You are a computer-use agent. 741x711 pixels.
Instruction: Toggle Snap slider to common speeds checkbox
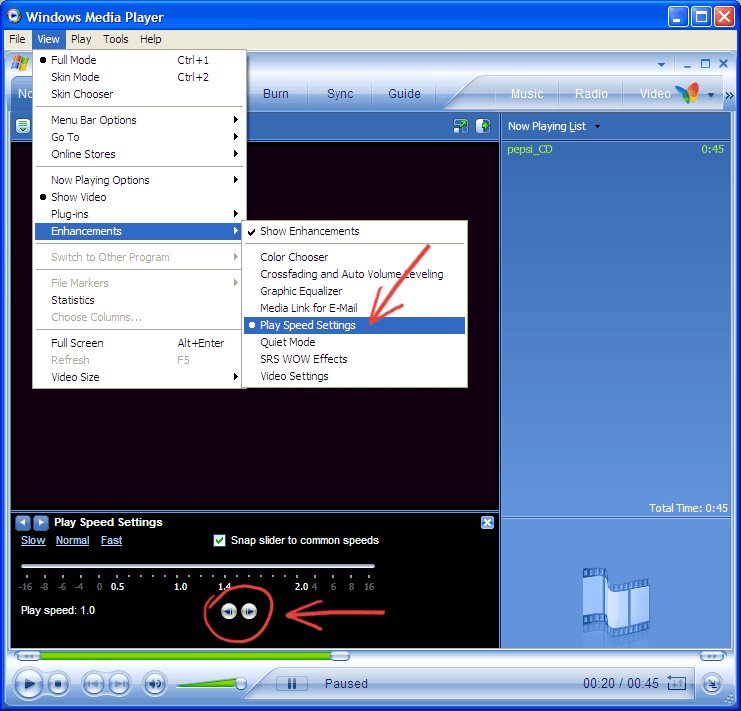point(219,540)
